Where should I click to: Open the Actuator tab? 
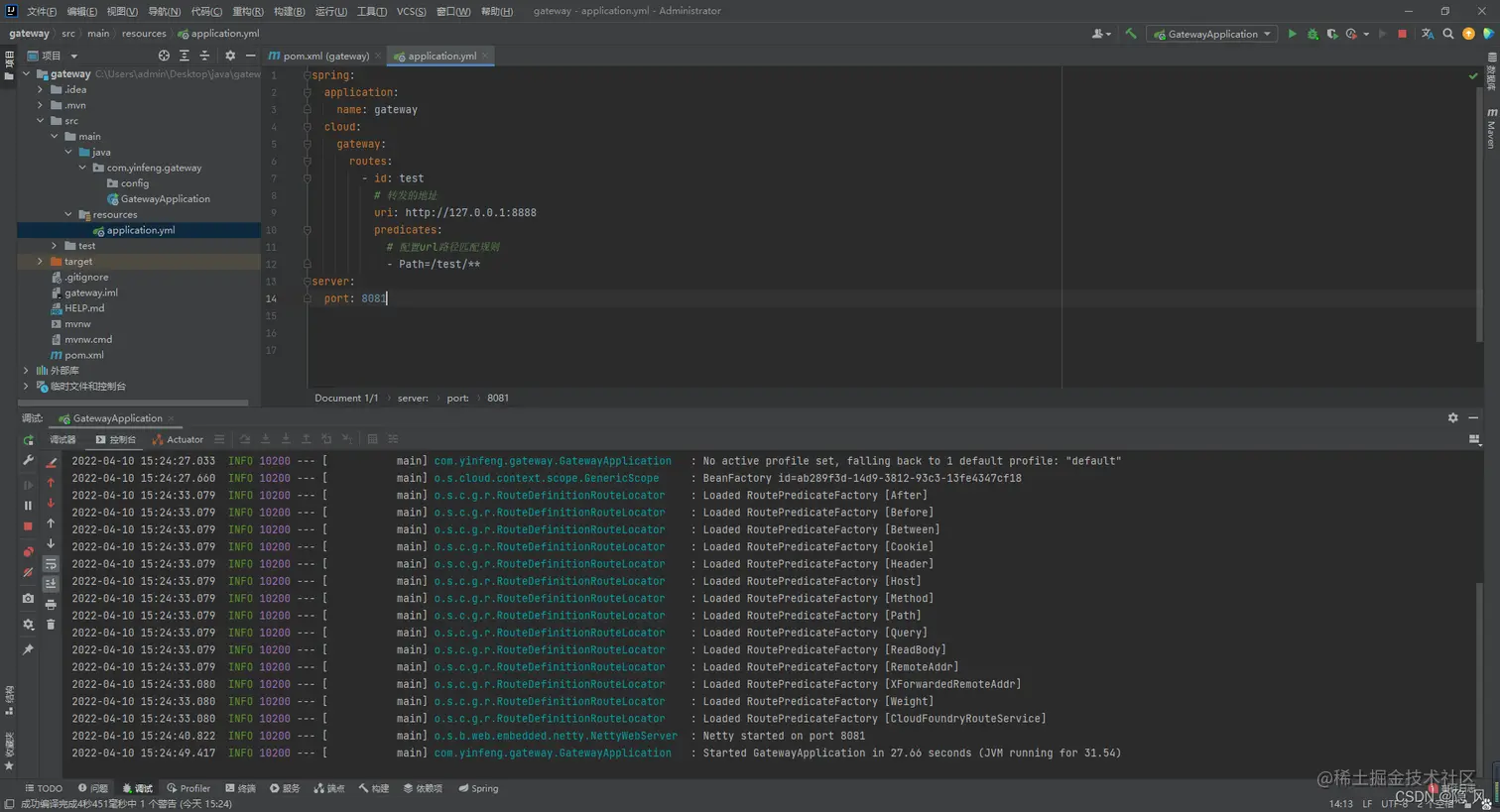[x=179, y=439]
